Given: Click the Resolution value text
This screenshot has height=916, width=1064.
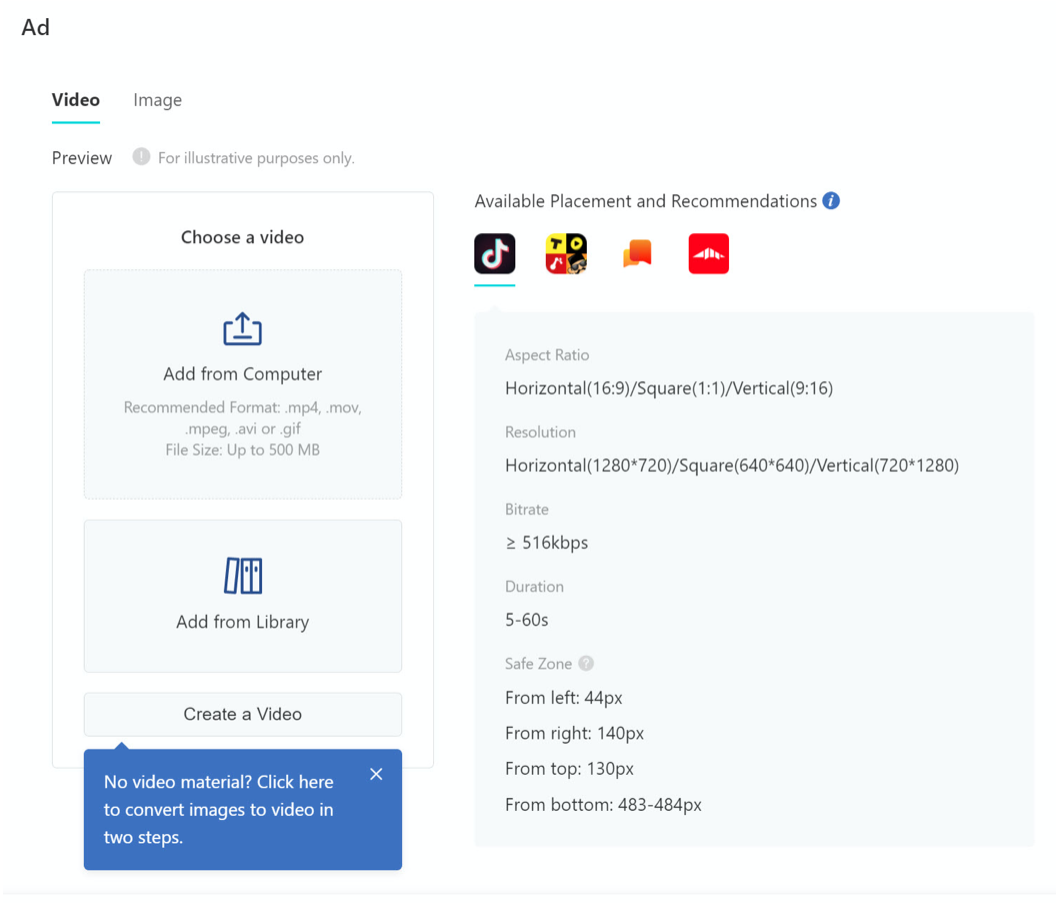Looking at the screenshot, I should (731, 465).
